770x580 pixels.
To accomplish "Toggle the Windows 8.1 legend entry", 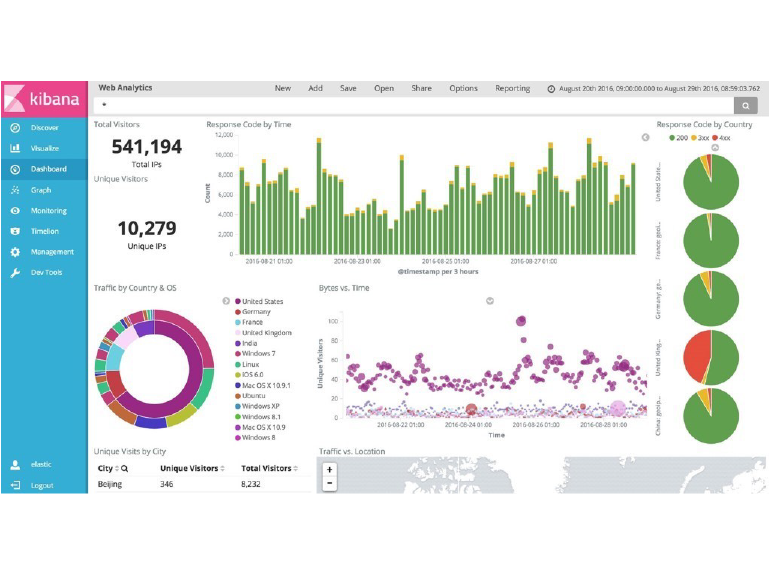I will tap(258, 417).
